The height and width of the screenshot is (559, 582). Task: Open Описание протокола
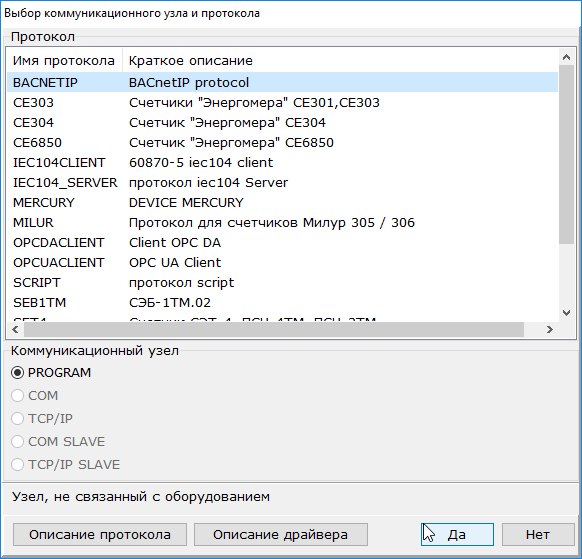tap(100, 535)
